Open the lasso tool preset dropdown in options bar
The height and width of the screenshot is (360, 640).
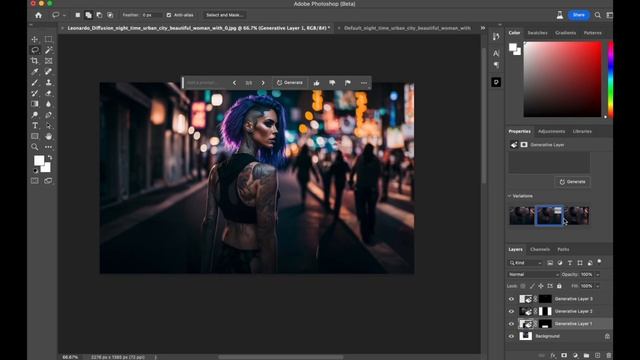(x=64, y=15)
